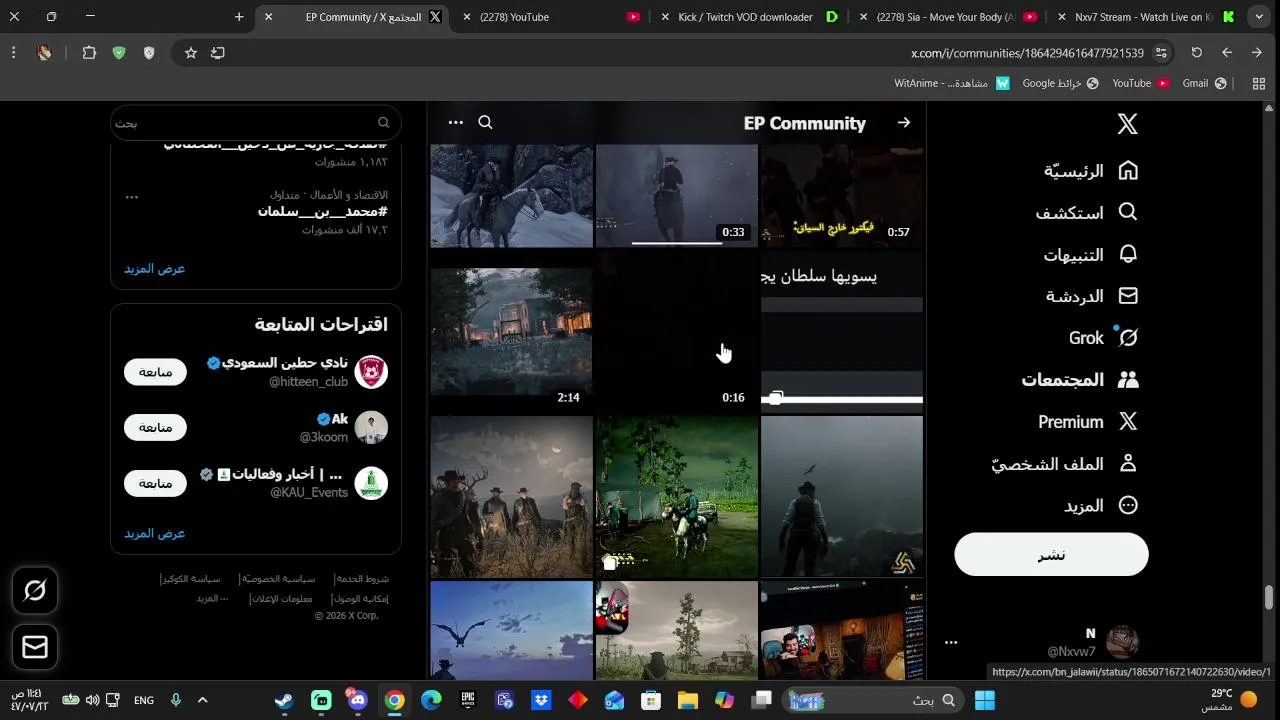This screenshot has height=720, width=1280.
Task: Open Dropbox in taskbar
Action: click(541, 700)
